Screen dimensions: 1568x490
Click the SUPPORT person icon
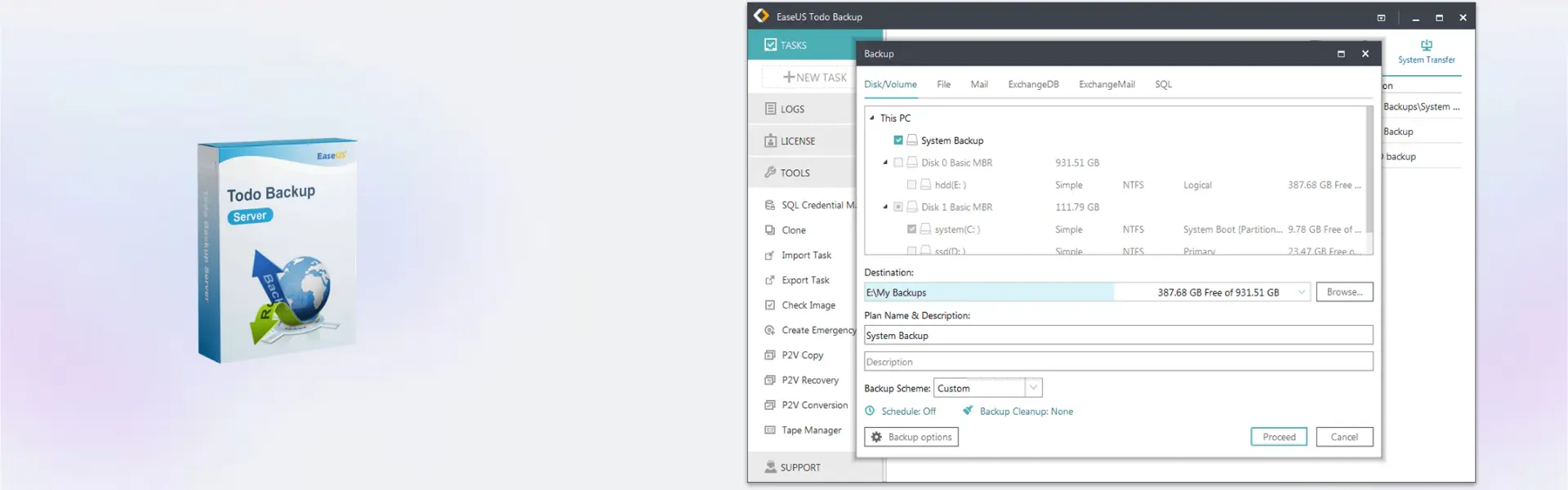770,467
